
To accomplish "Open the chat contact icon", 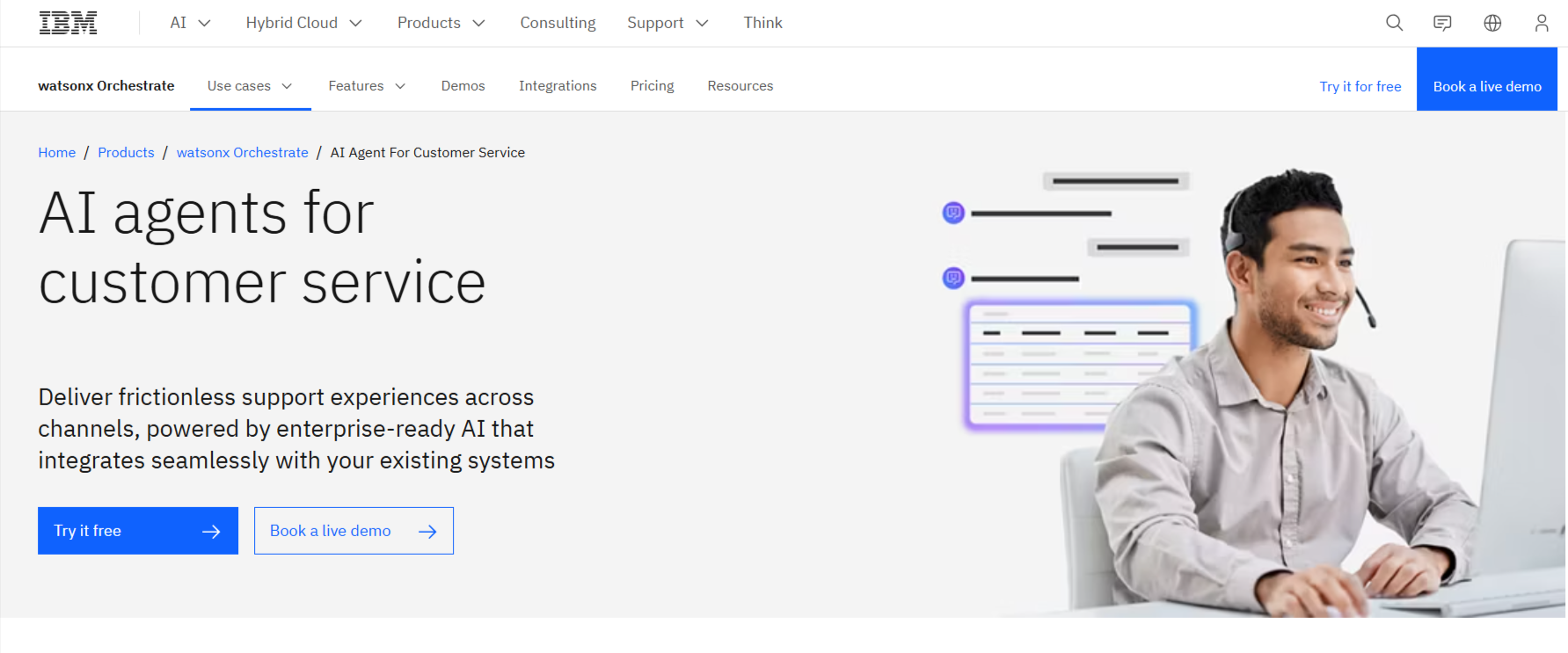I will tap(1442, 23).
